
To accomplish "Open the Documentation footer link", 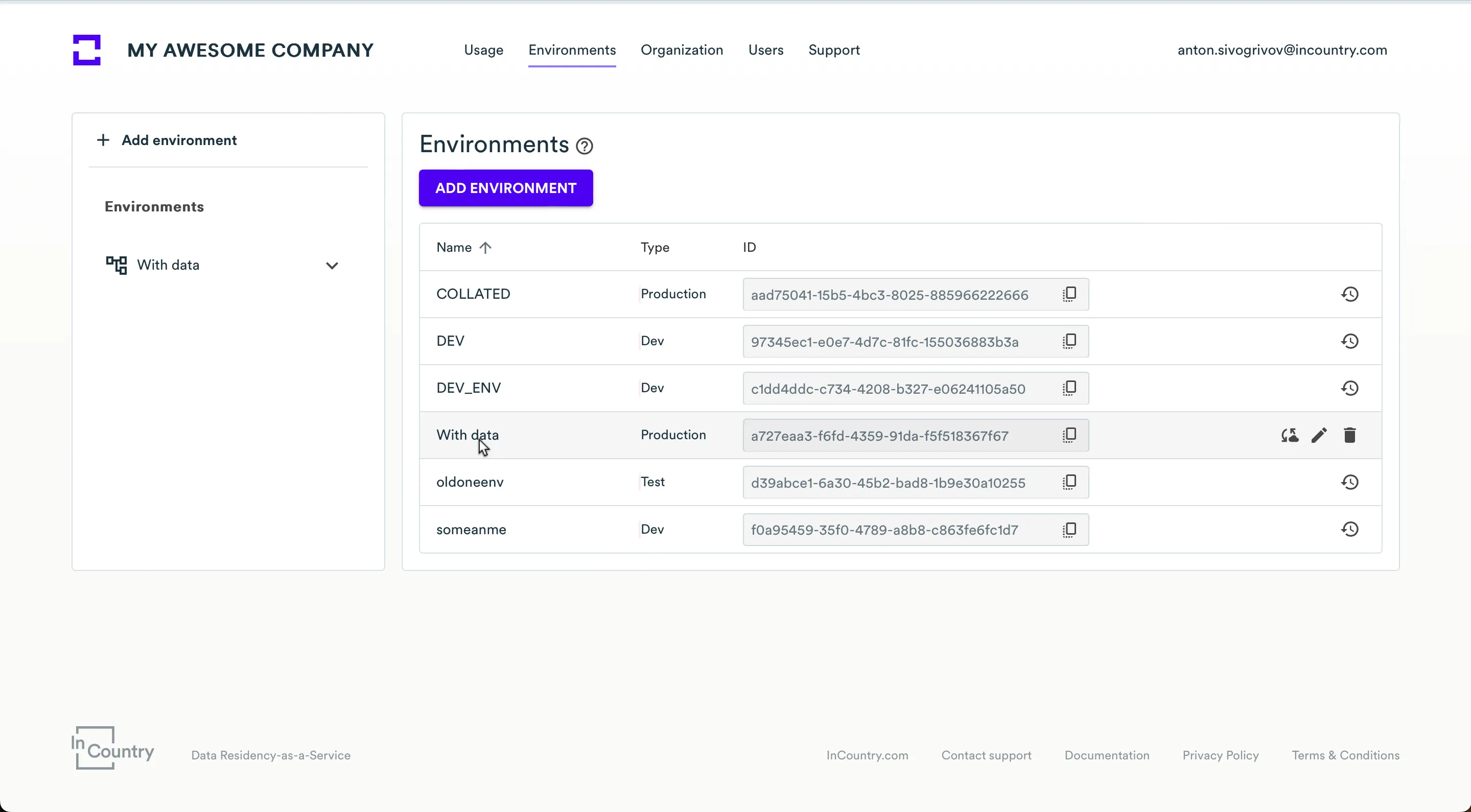I will [x=1106, y=755].
